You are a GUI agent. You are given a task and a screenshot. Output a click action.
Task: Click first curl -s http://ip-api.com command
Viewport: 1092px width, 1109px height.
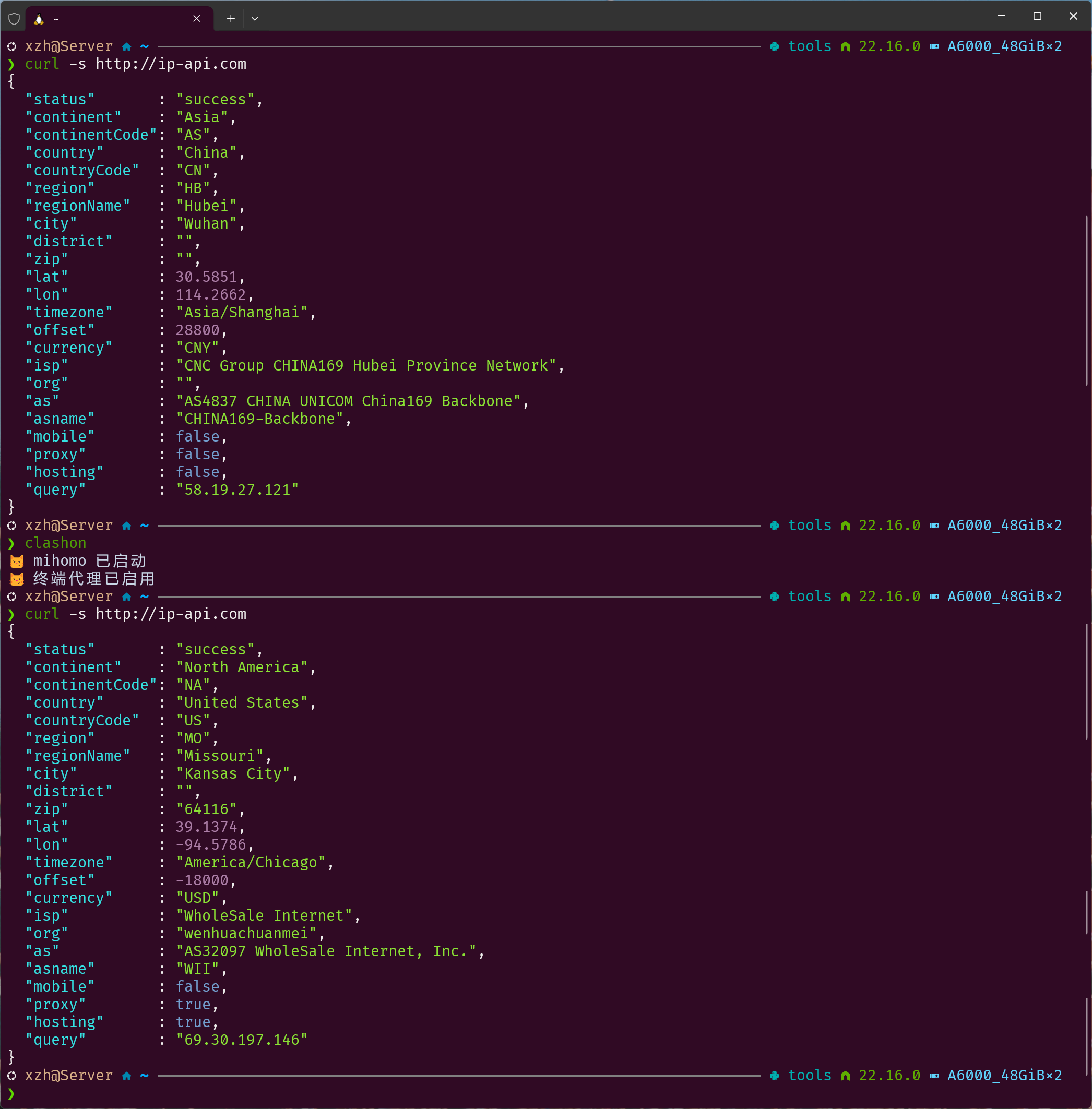[135, 64]
